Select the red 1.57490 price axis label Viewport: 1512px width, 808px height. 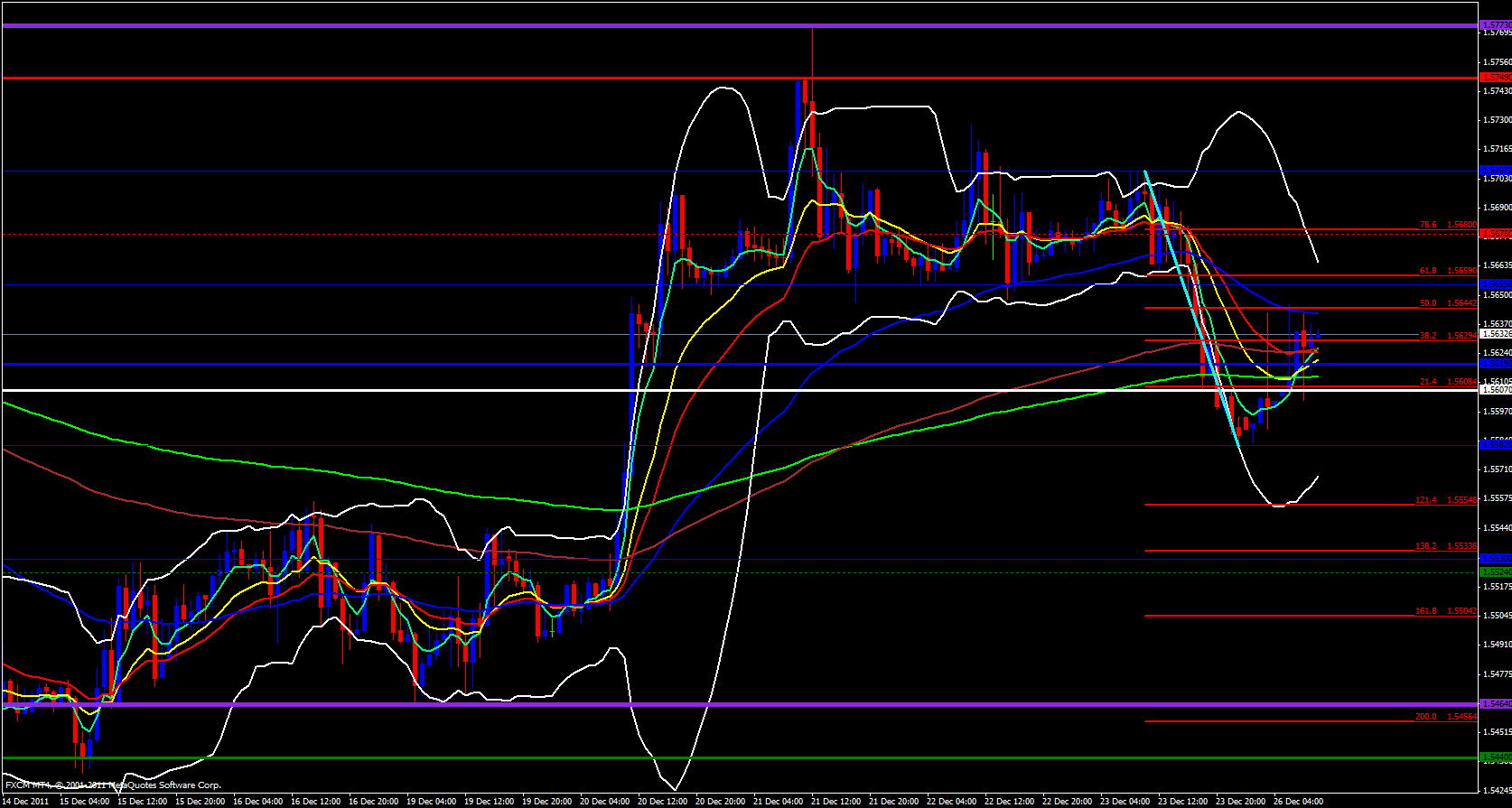coord(1494,79)
